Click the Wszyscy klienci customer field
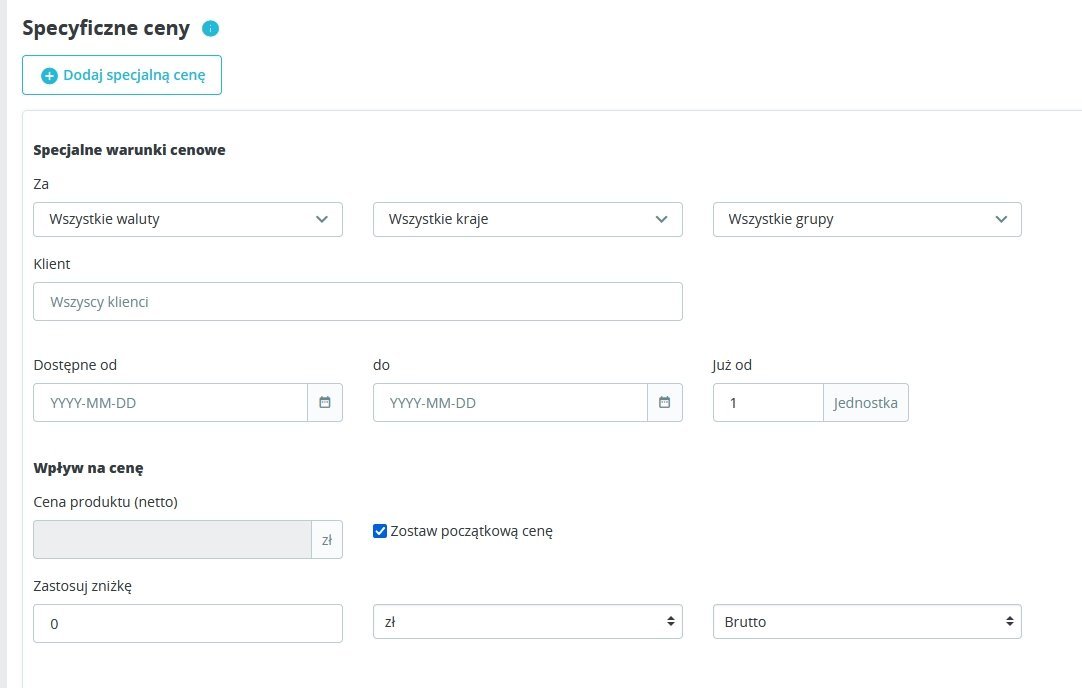1082x688 pixels. 357,301
